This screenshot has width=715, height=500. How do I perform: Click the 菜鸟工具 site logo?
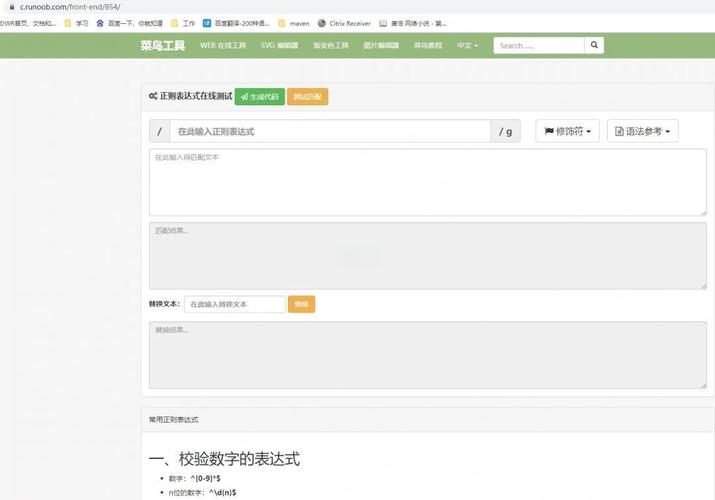click(x=162, y=45)
